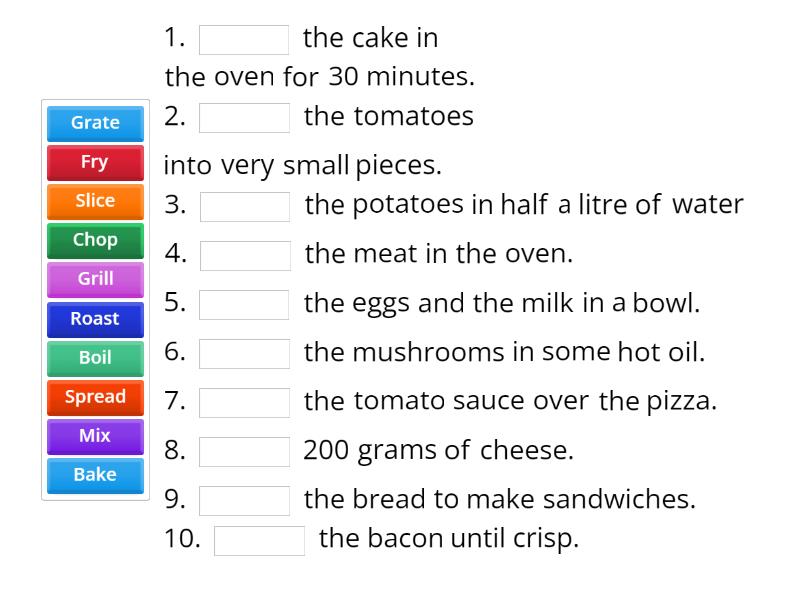The height and width of the screenshot is (600, 800).
Task: Click the blank before 'the eggs and the milk'
Action: pyautogui.click(x=244, y=304)
